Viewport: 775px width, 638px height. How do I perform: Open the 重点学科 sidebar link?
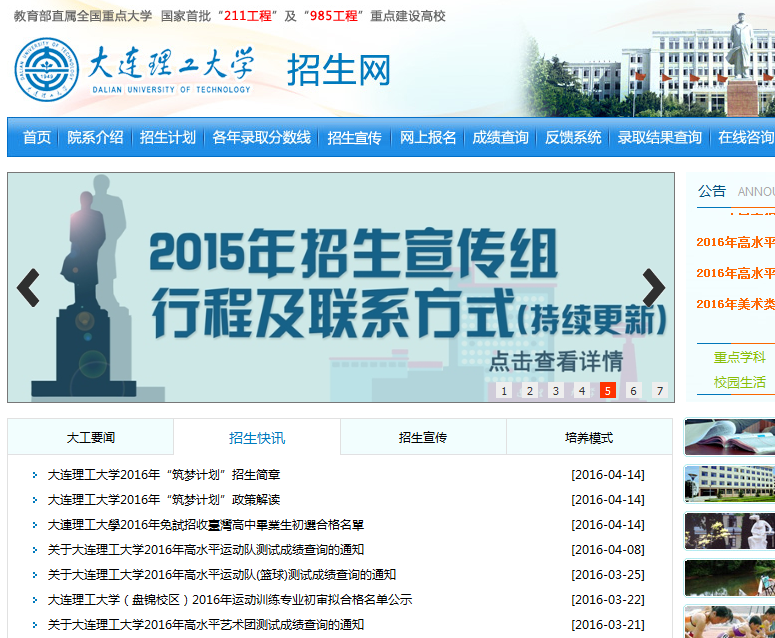click(739, 357)
